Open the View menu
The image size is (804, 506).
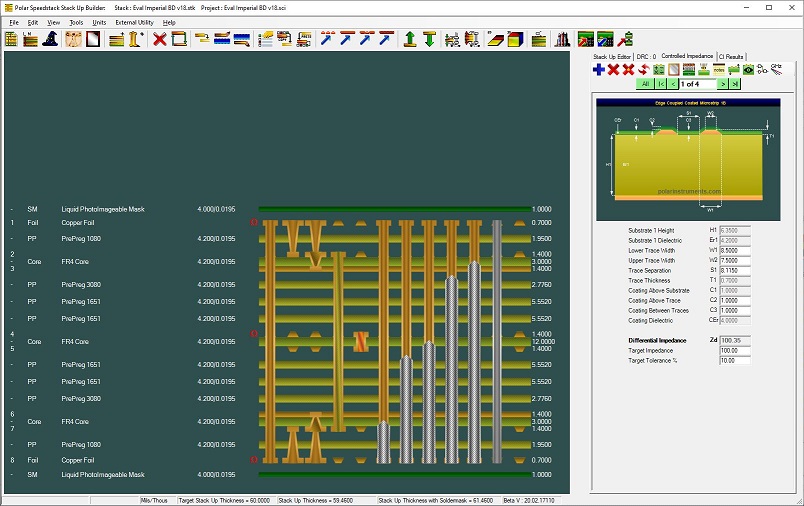click(x=53, y=23)
